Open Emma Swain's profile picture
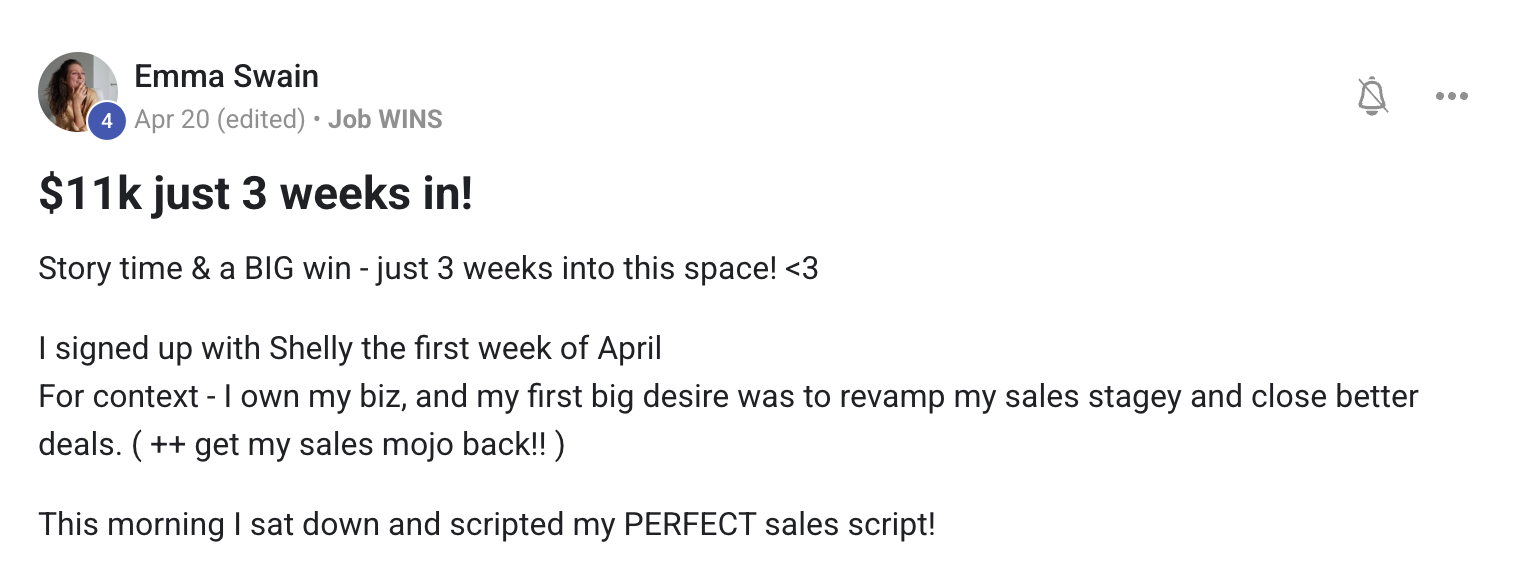Image resolution: width=1522 pixels, height=568 pixels. (78, 92)
